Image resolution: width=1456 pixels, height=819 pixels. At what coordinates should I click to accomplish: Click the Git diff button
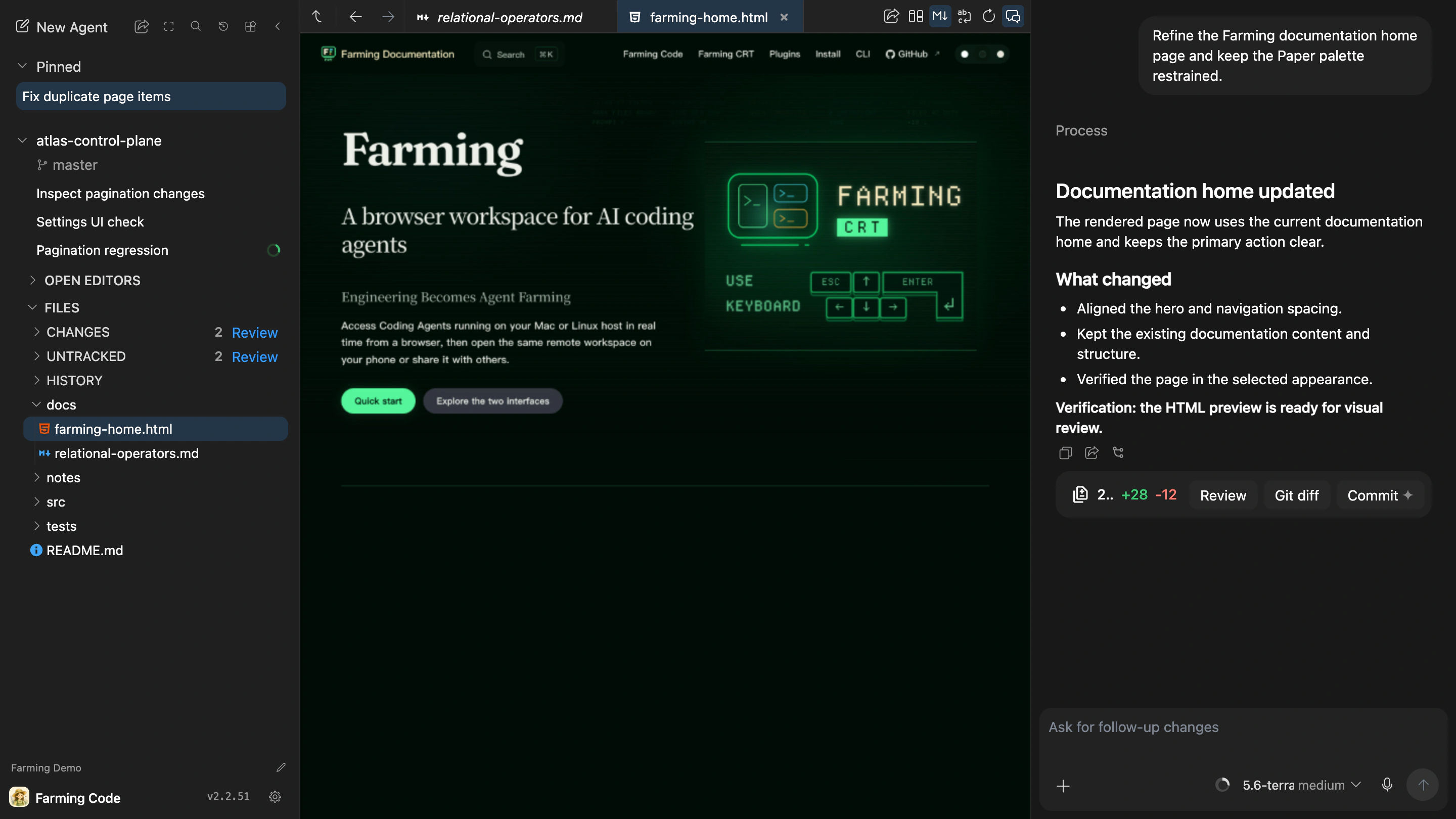point(1297,495)
